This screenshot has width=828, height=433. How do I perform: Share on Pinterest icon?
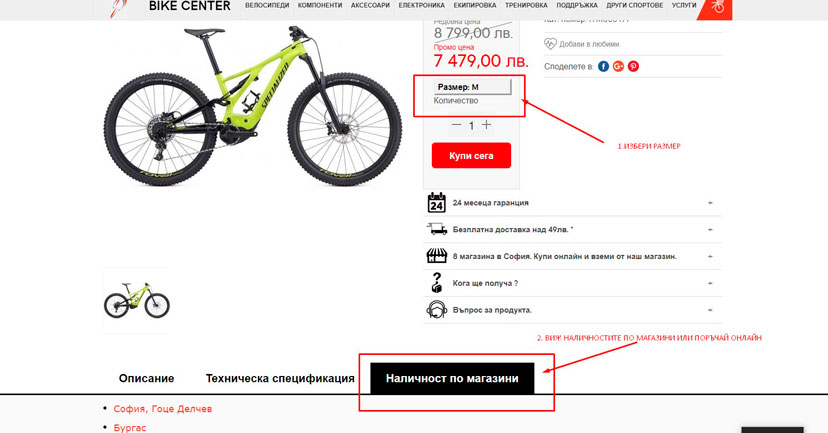(633, 67)
